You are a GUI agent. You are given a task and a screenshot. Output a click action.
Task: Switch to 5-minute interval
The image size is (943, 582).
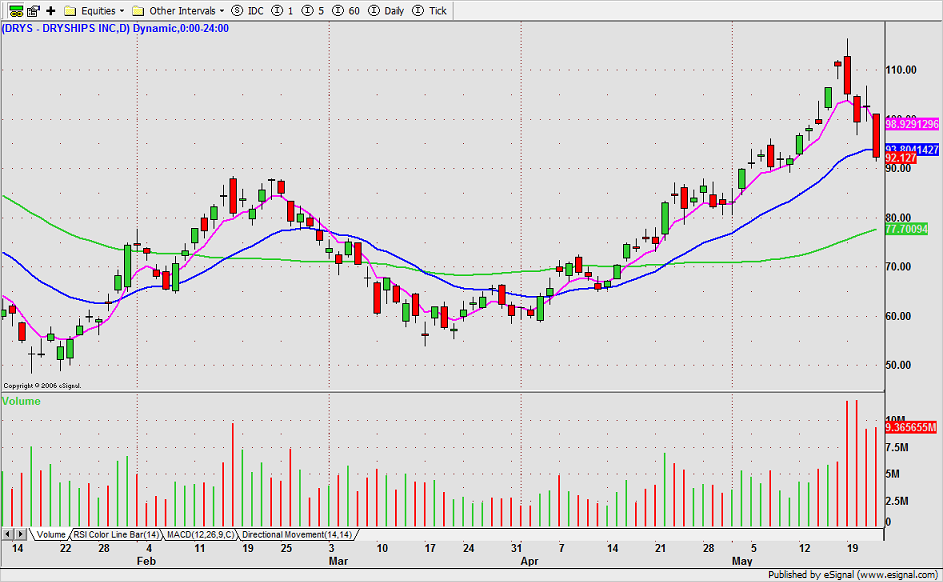pos(313,11)
